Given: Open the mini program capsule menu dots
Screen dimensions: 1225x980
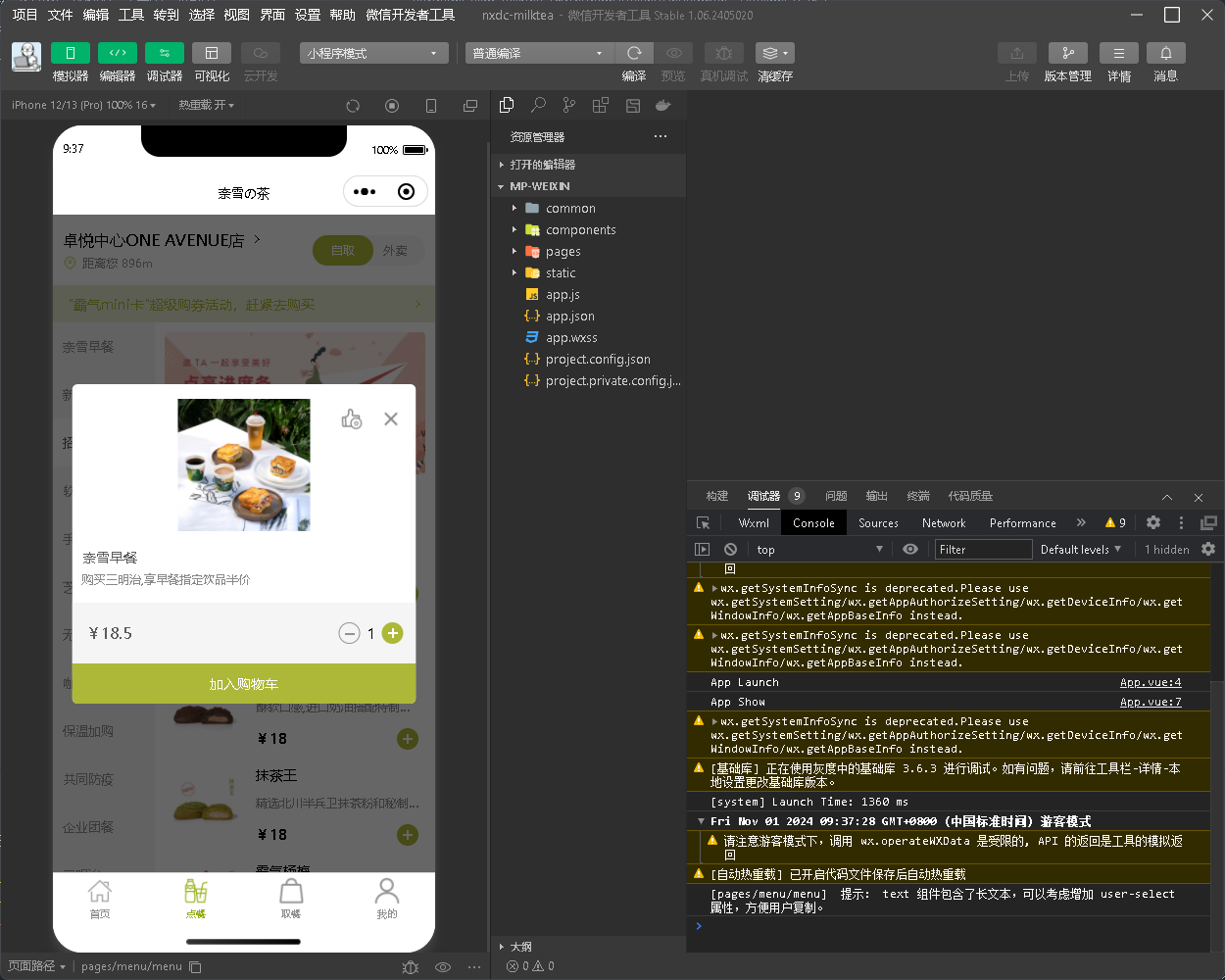Looking at the screenshot, I should tap(365, 192).
